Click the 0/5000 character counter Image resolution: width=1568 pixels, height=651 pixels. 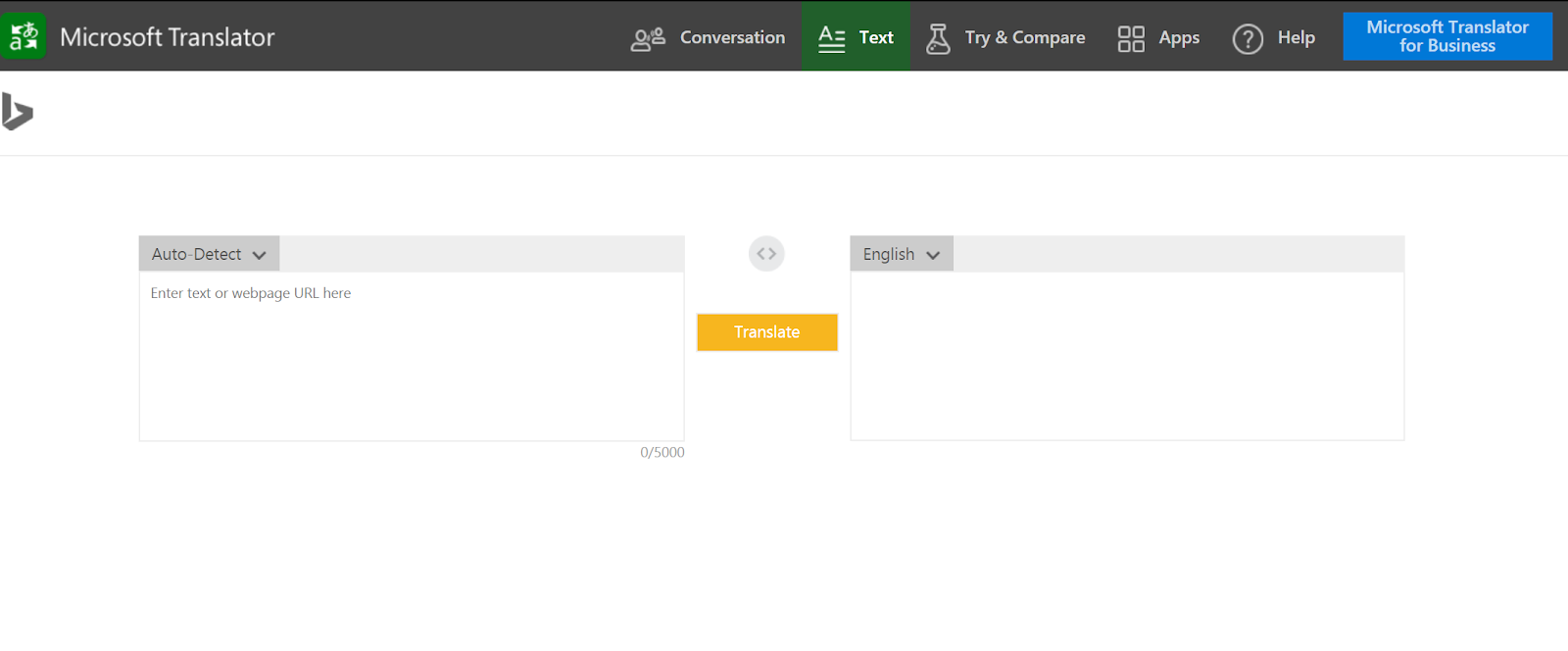point(662,452)
